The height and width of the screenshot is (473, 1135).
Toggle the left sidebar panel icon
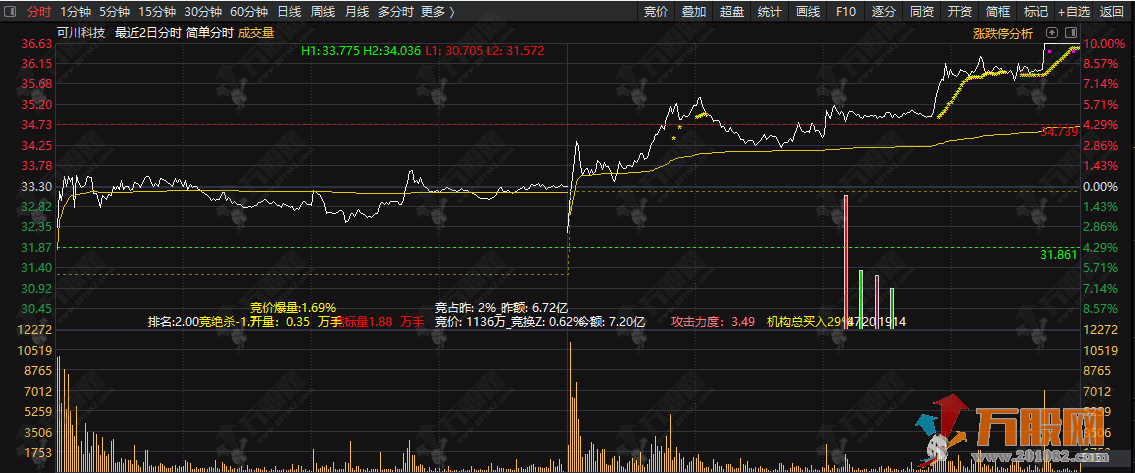click(x=11, y=12)
